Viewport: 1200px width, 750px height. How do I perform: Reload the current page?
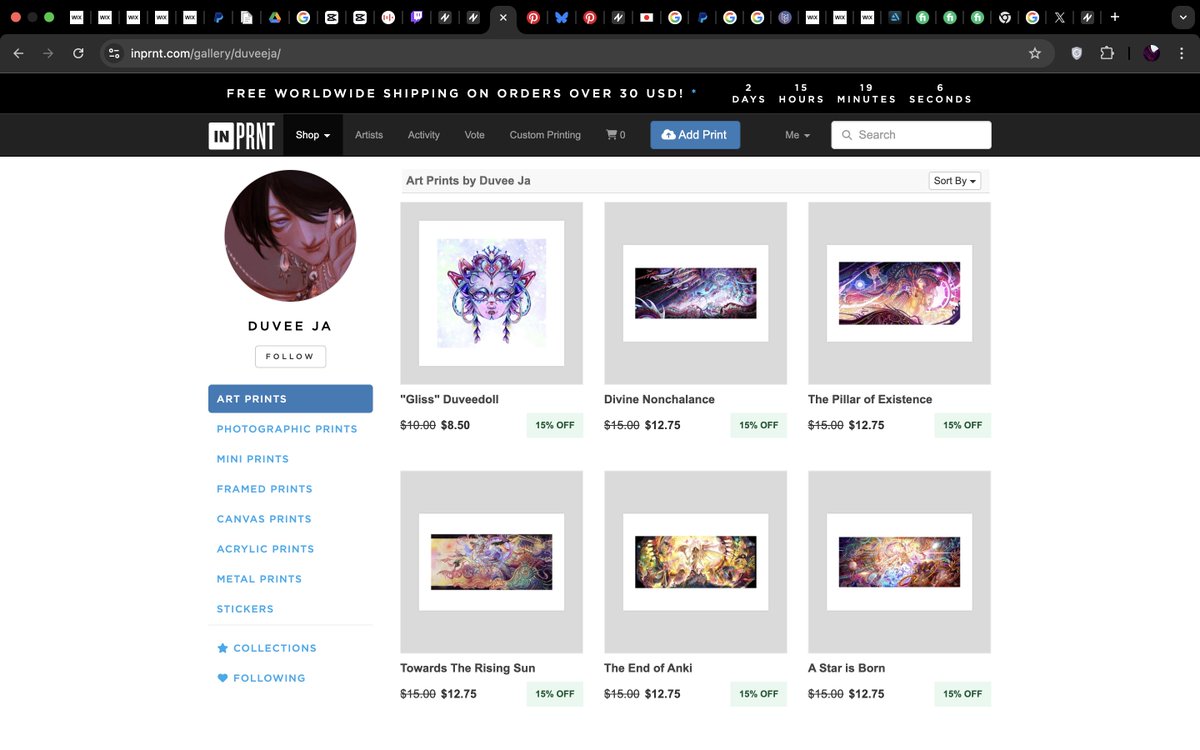78,53
